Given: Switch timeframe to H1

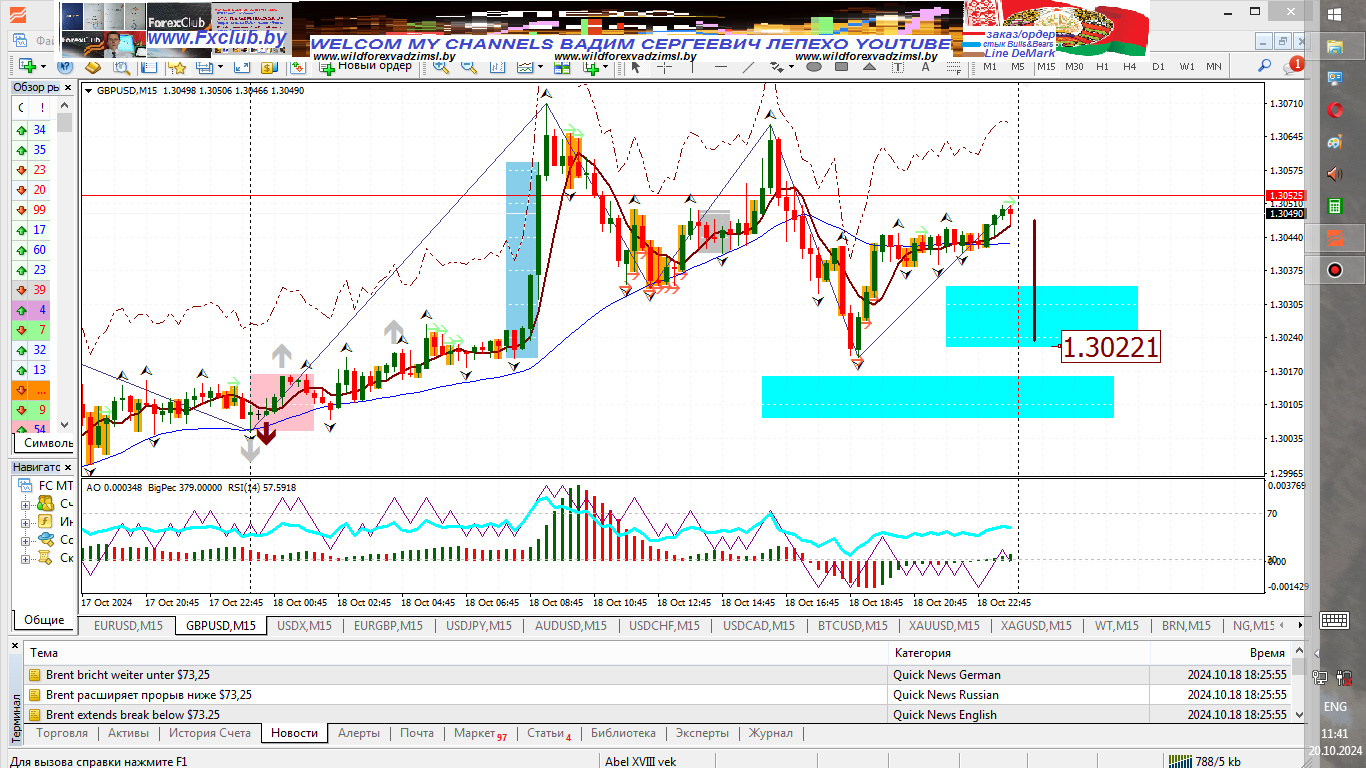Looking at the screenshot, I should 1102,66.
